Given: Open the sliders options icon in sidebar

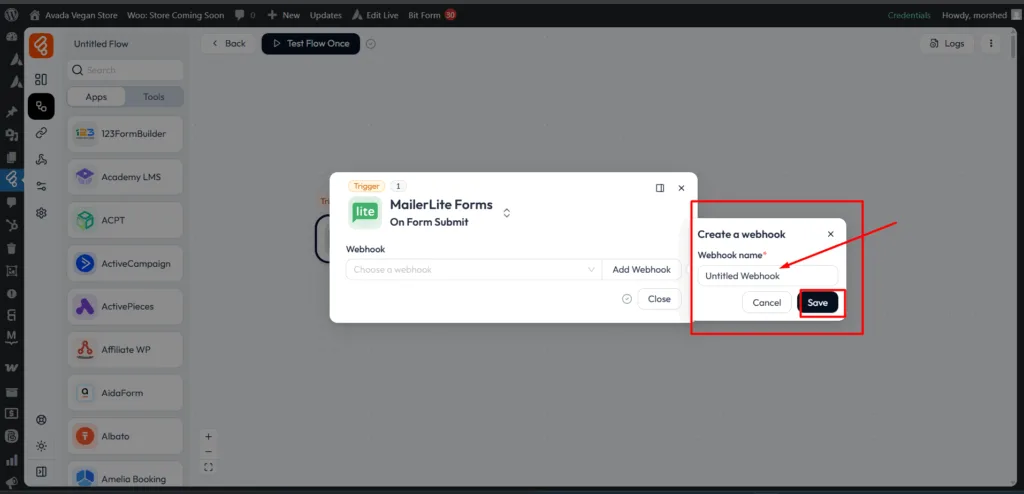Looking at the screenshot, I should 41,186.
